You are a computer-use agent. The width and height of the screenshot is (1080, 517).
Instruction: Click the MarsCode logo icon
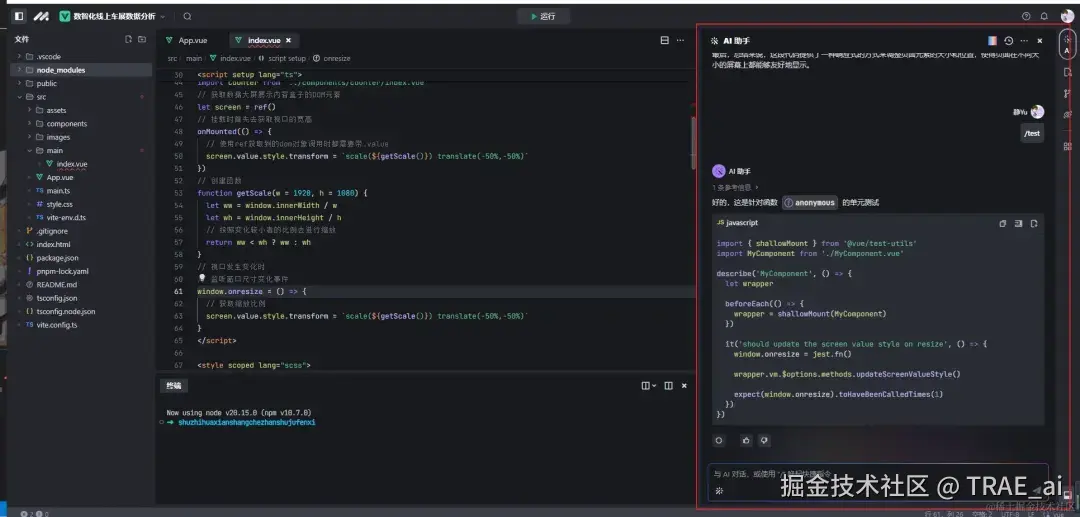point(41,16)
